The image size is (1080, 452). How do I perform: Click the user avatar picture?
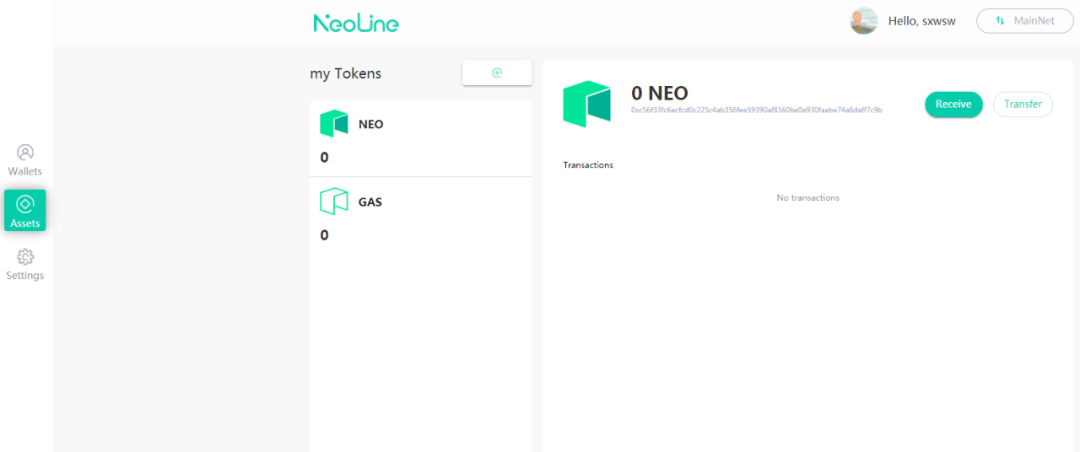pyautogui.click(x=864, y=21)
